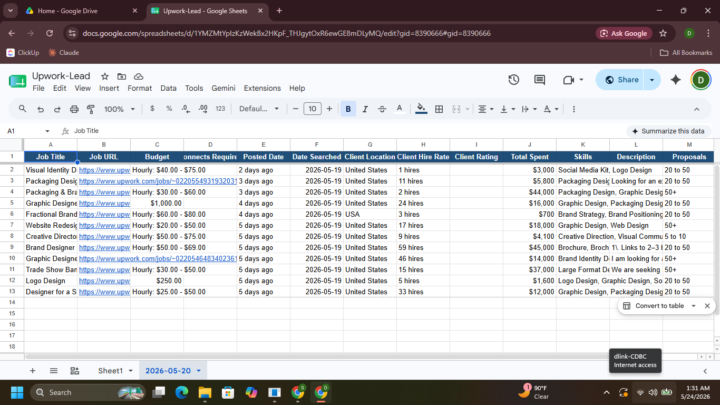Open the fill color picker
The image size is (720, 405).
pyautogui.click(x=421, y=109)
